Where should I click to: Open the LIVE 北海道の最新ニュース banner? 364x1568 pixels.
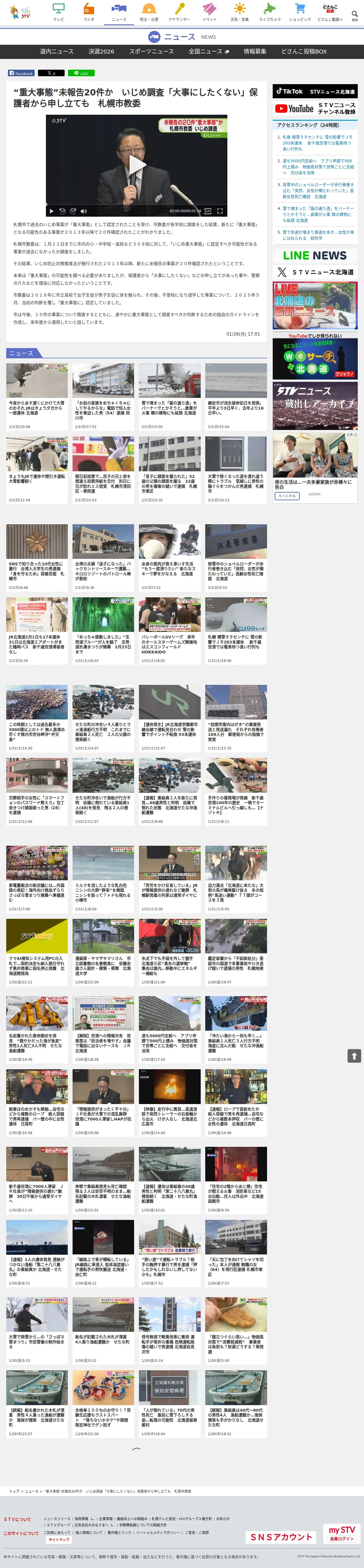click(315, 306)
